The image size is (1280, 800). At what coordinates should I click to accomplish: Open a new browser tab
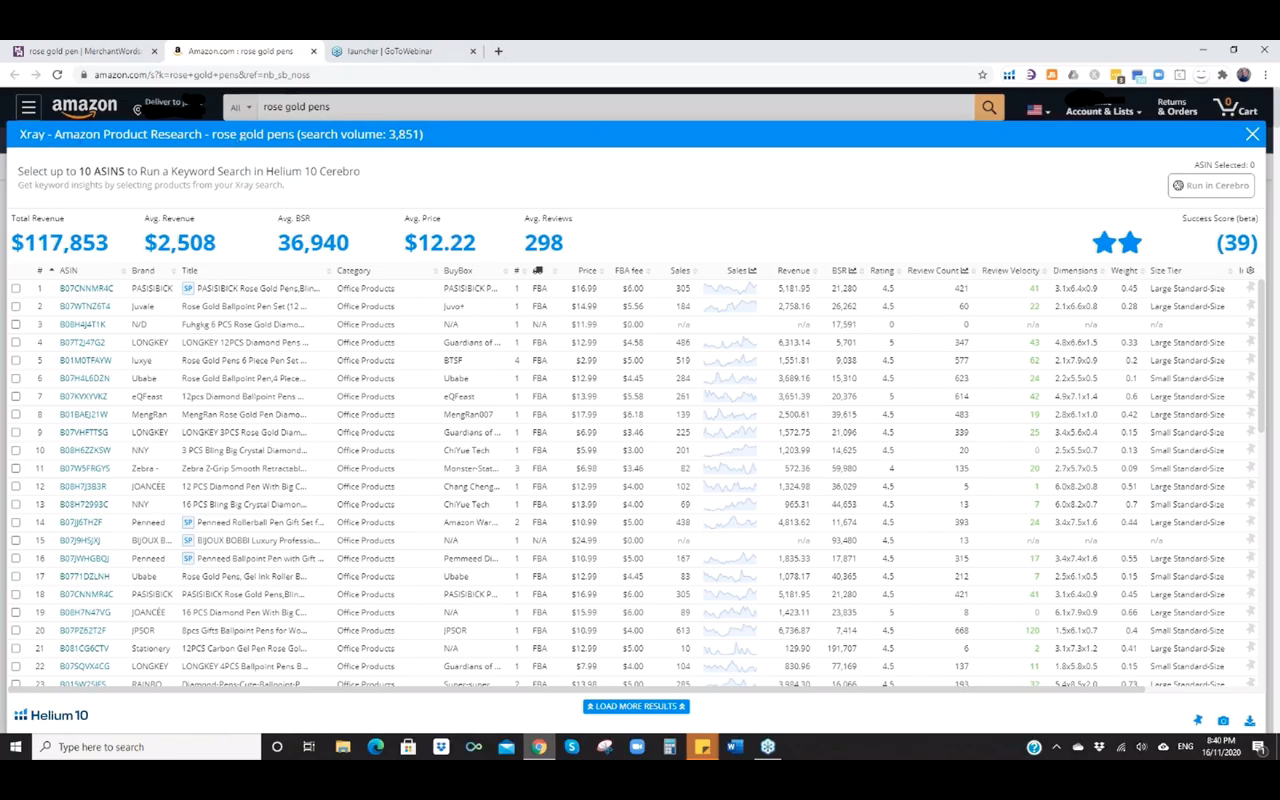click(498, 51)
